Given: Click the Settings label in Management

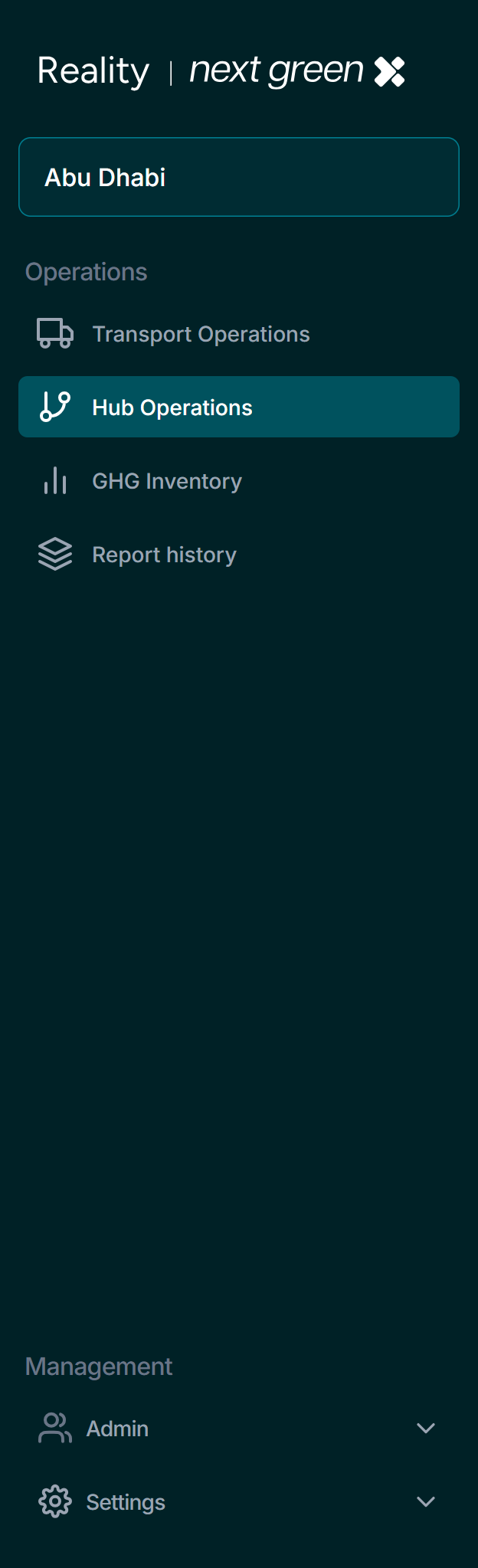Looking at the screenshot, I should click(x=126, y=1502).
